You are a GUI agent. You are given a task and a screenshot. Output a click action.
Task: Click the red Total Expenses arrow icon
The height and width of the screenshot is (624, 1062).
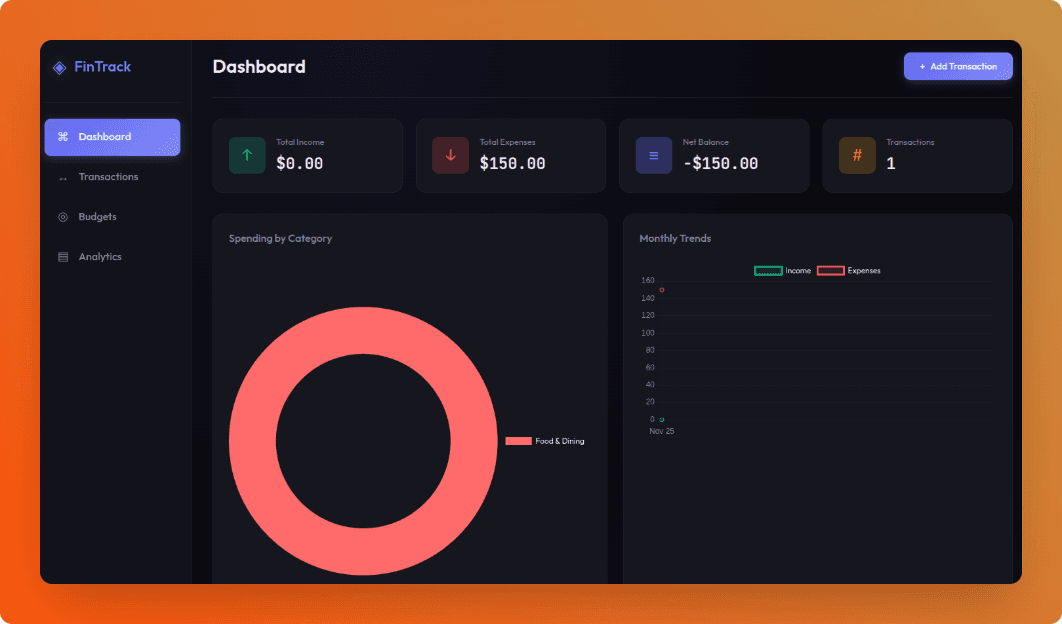pos(450,155)
